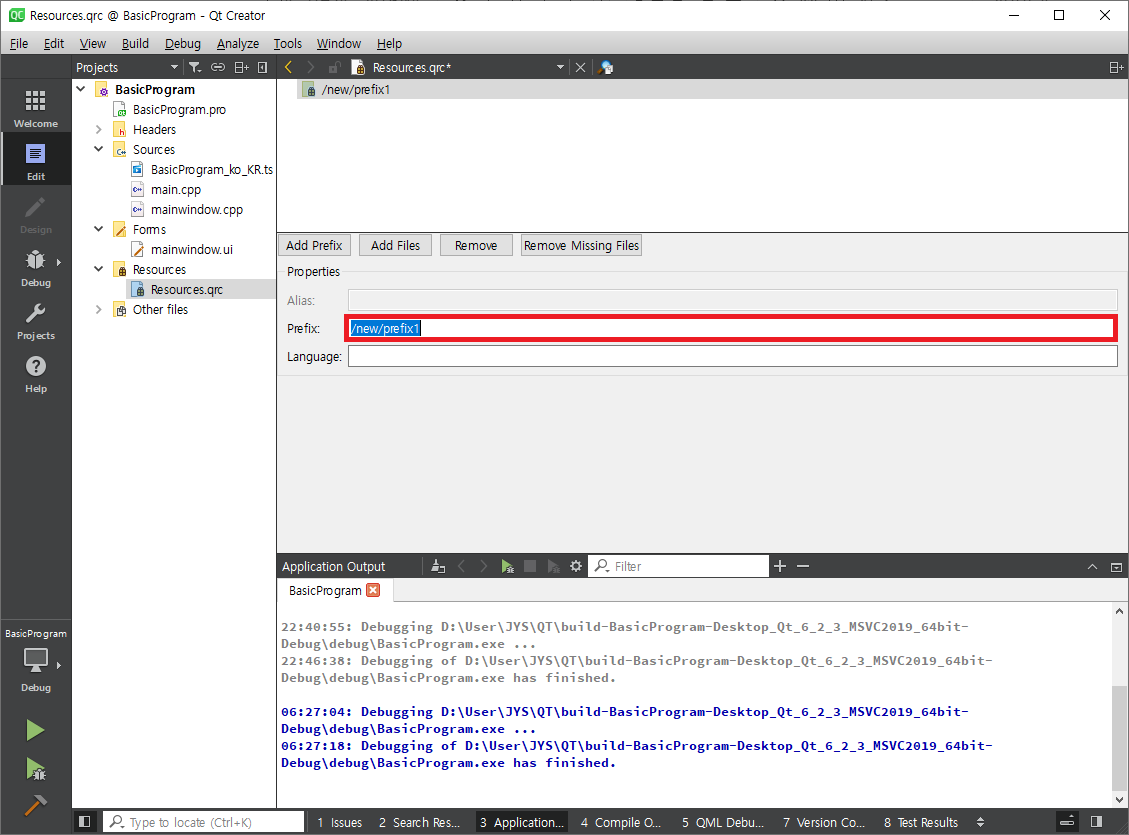Switch to Edit mode in sidebar
The height and width of the screenshot is (835, 1129).
click(x=35, y=161)
